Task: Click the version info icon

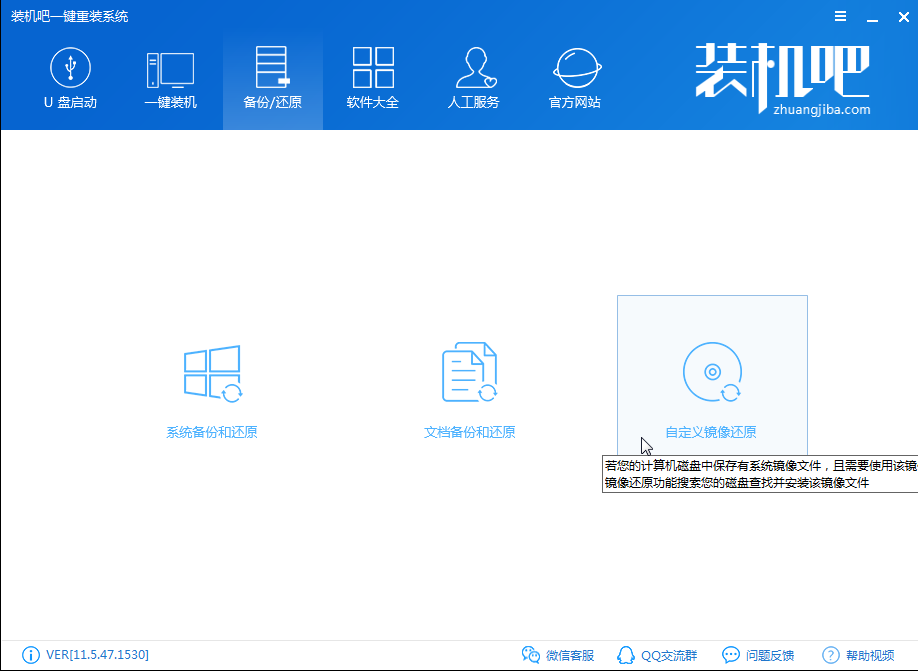Action: [30, 655]
